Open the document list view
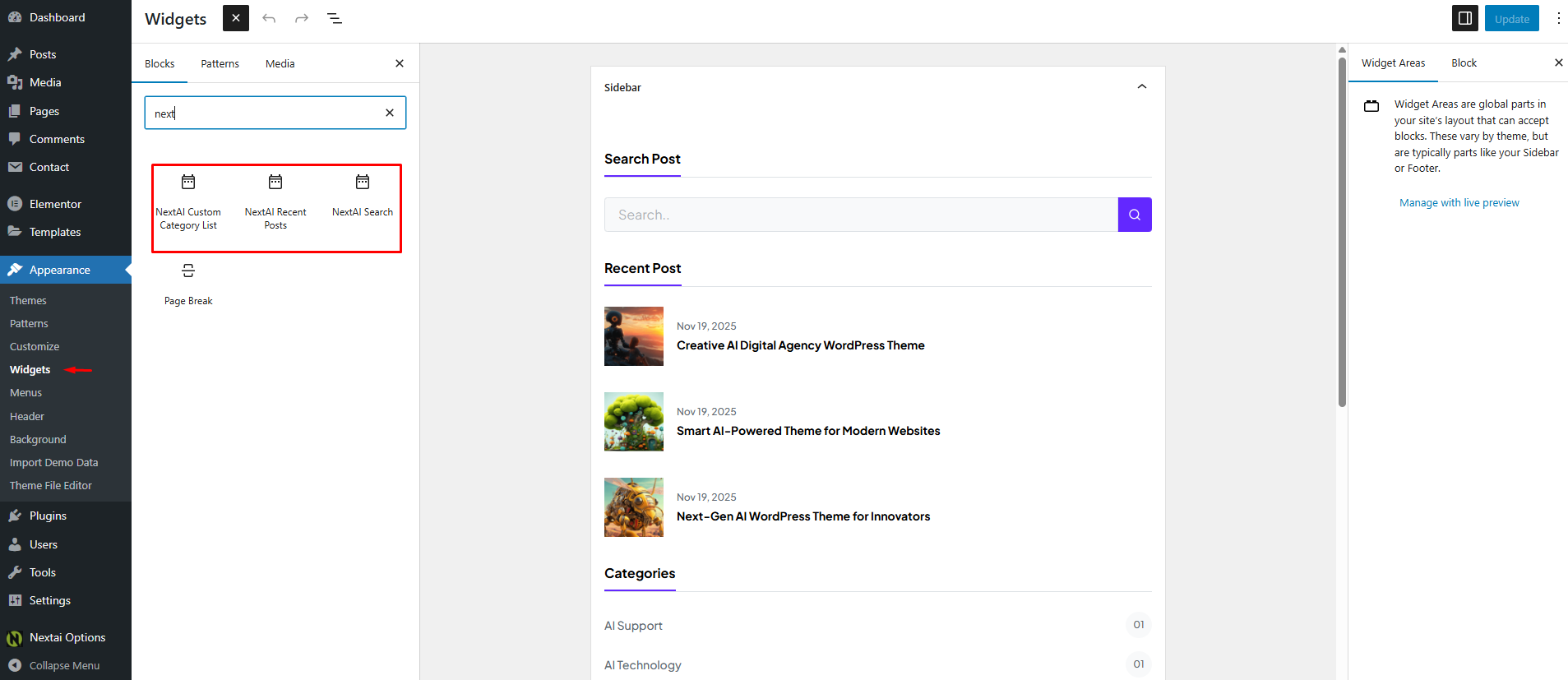1568x680 pixels. pos(335,18)
